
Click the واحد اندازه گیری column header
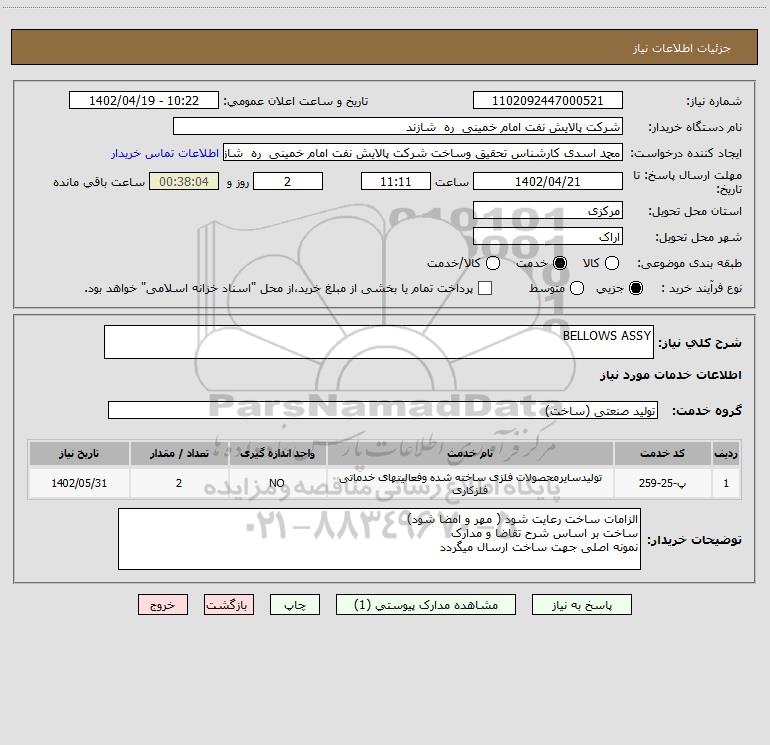pos(277,453)
